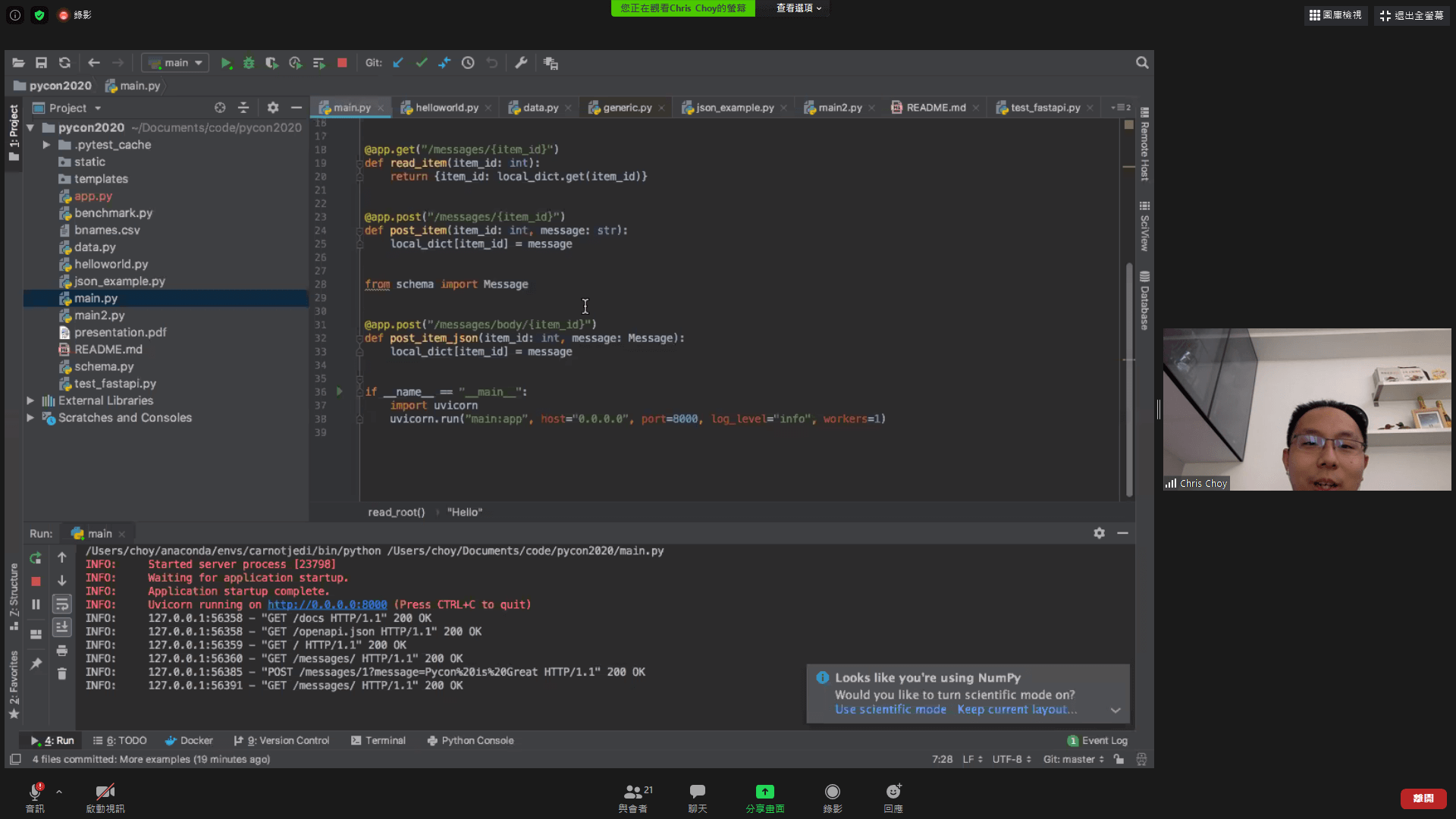Open the main run configuration dropdown
Screen dimensions: 1456x819
tap(175, 63)
